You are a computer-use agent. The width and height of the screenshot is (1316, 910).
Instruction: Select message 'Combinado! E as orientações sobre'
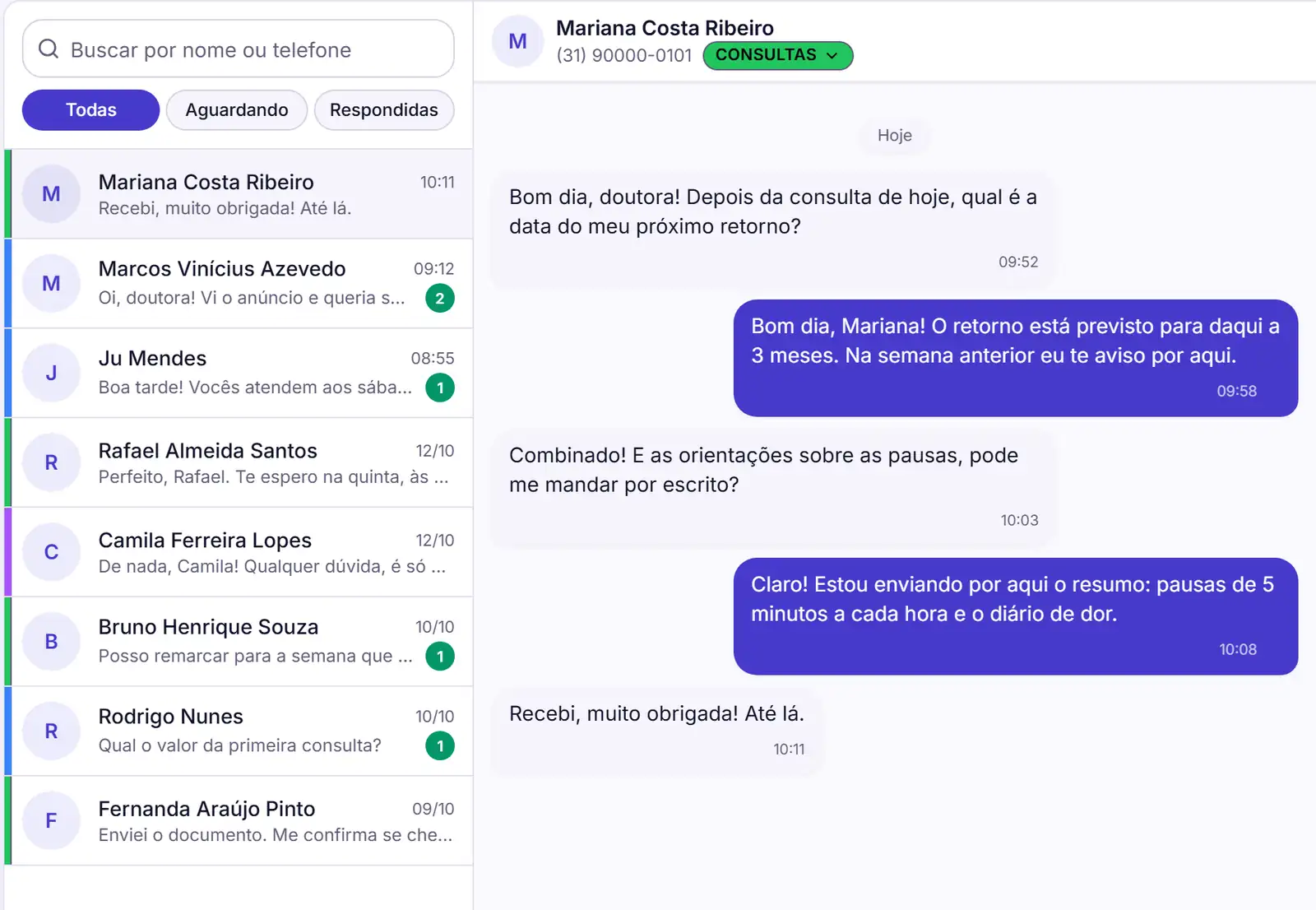coord(773,487)
